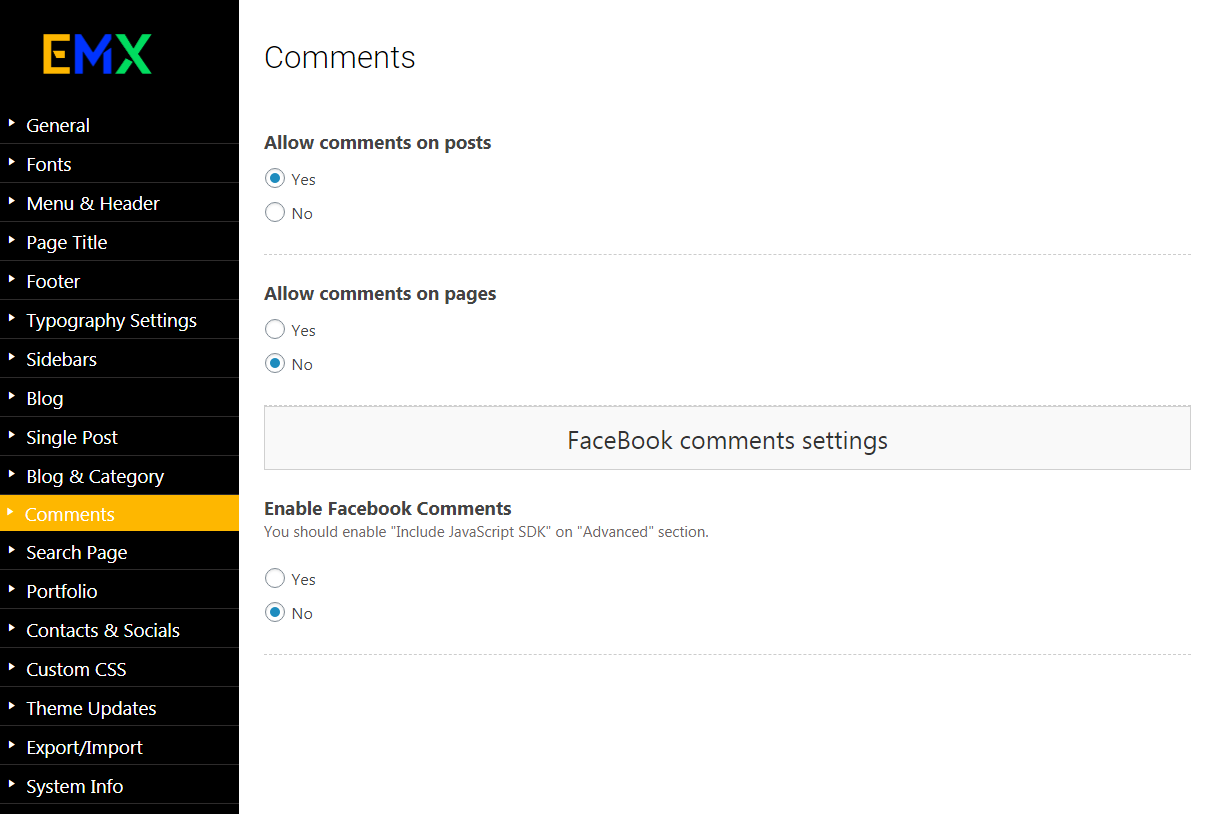
Task: Click arrow next to Typography Settings
Action: (12, 319)
